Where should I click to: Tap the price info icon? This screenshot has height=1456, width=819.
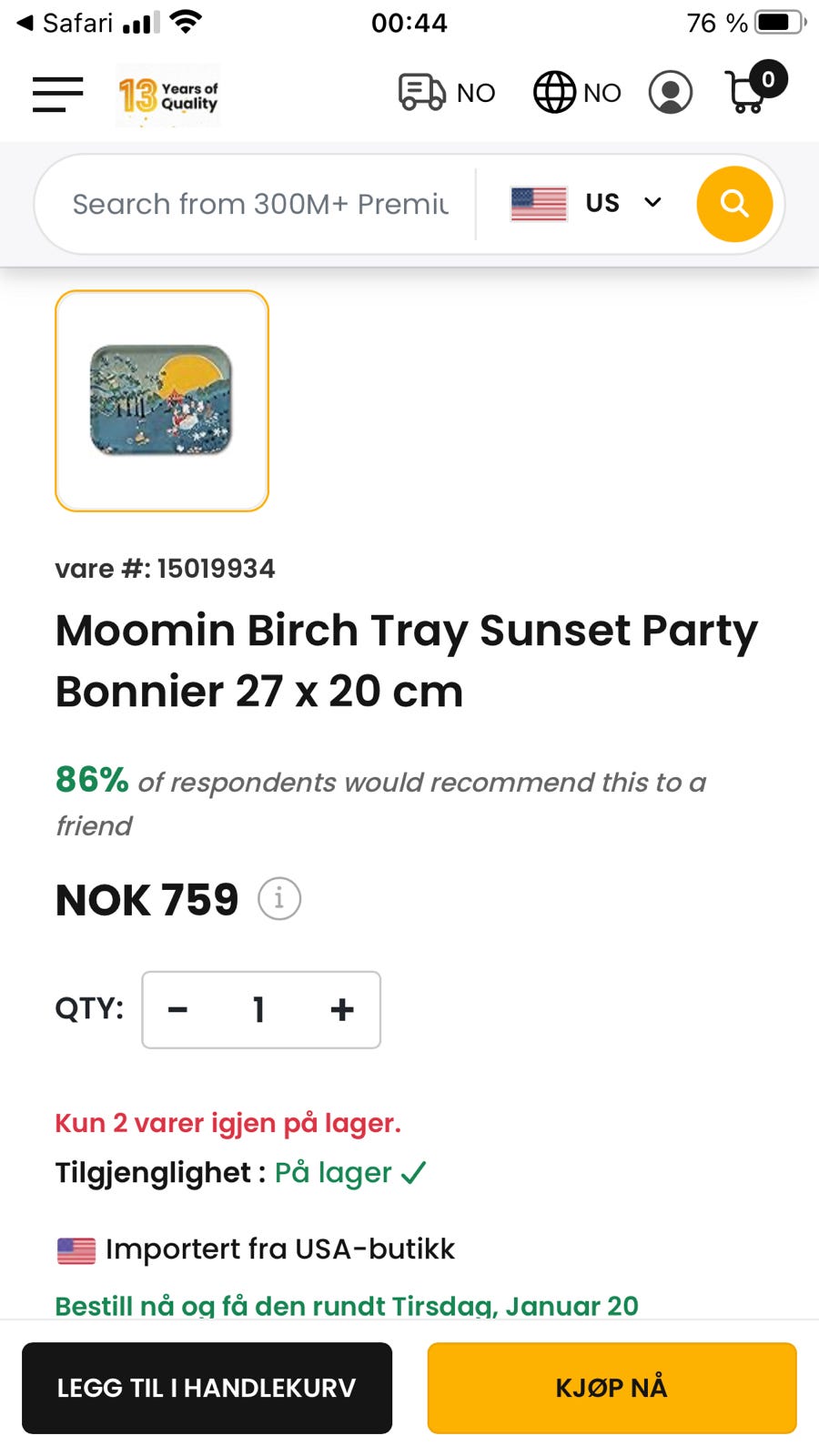[x=279, y=899]
